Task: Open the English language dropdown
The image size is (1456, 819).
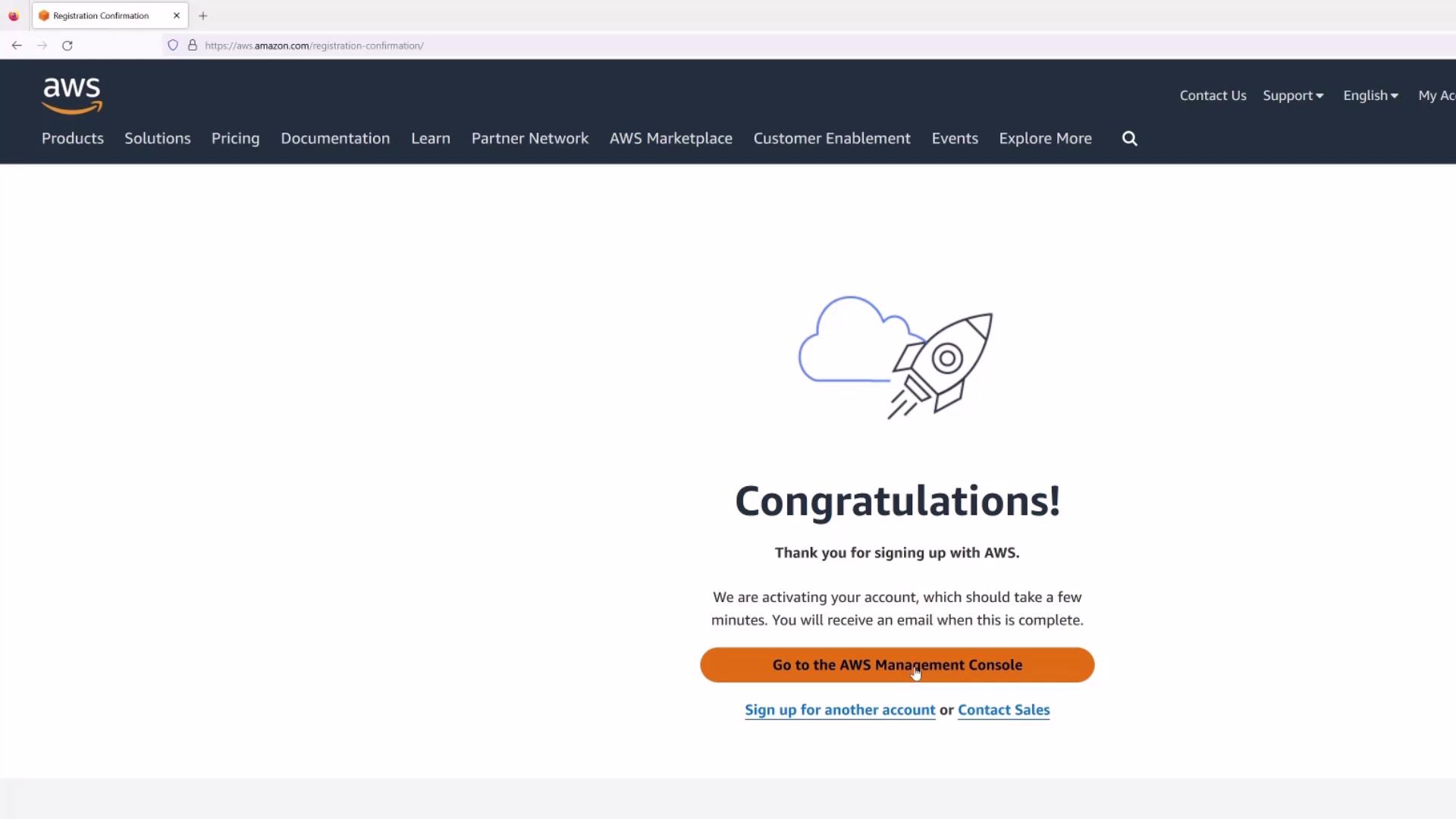Action: 1370,96
